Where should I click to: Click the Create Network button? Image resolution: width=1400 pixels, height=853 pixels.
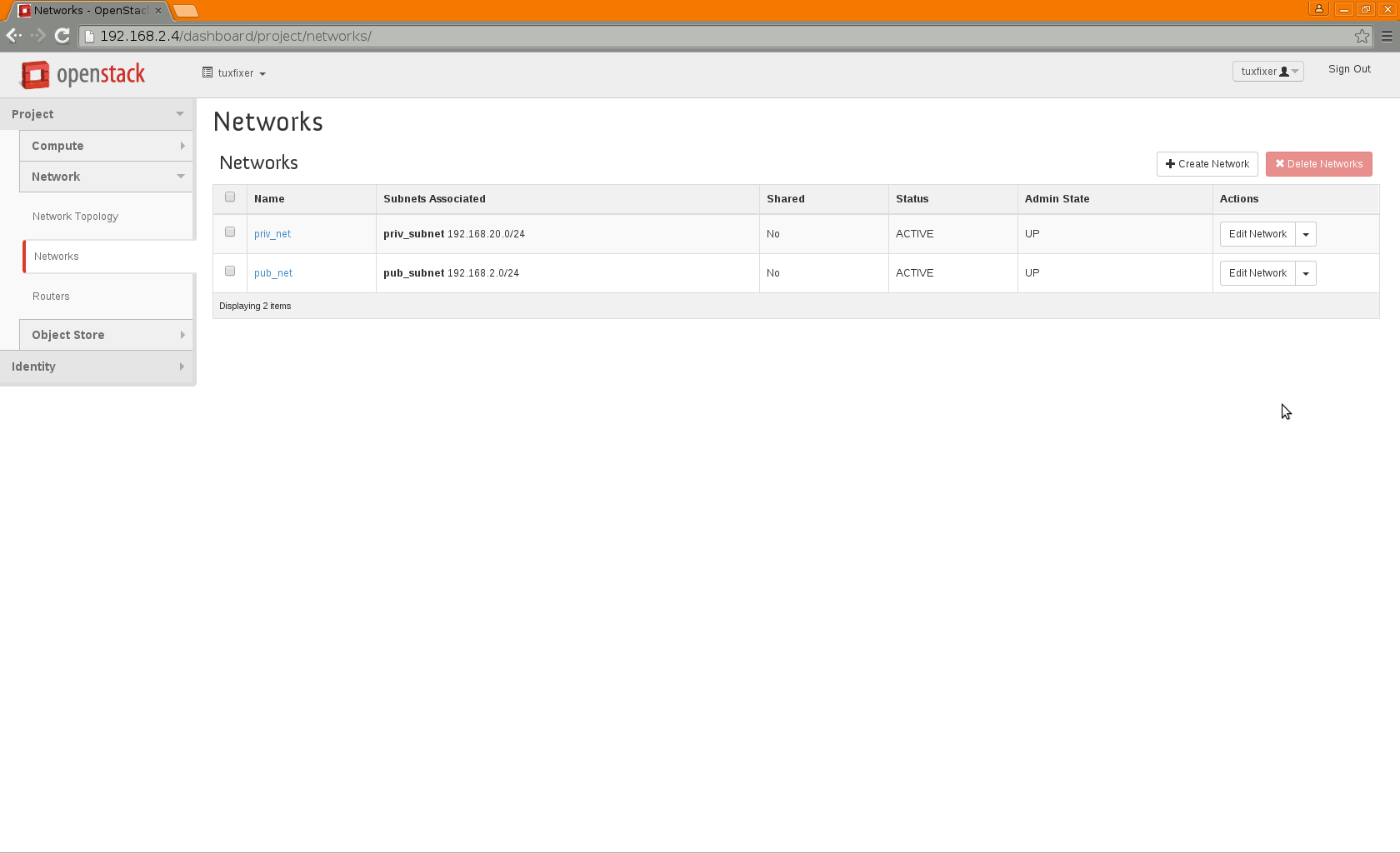tap(1207, 164)
